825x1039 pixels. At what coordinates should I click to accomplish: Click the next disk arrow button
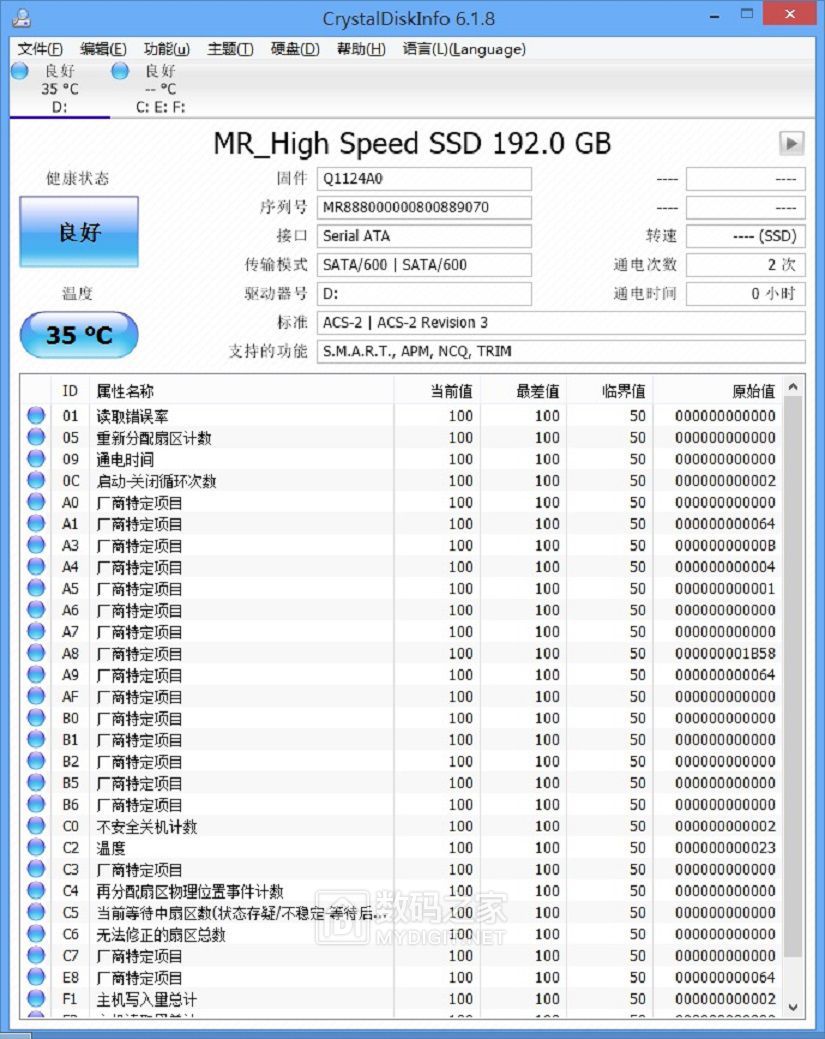coord(791,143)
